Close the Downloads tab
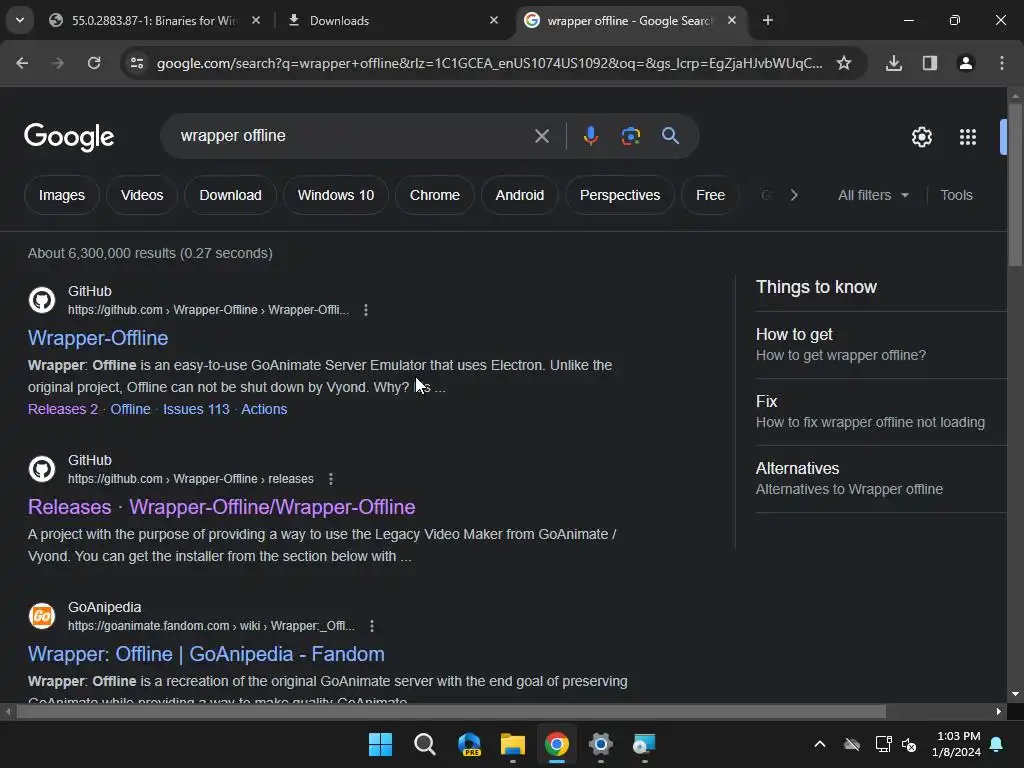 pos(494,20)
